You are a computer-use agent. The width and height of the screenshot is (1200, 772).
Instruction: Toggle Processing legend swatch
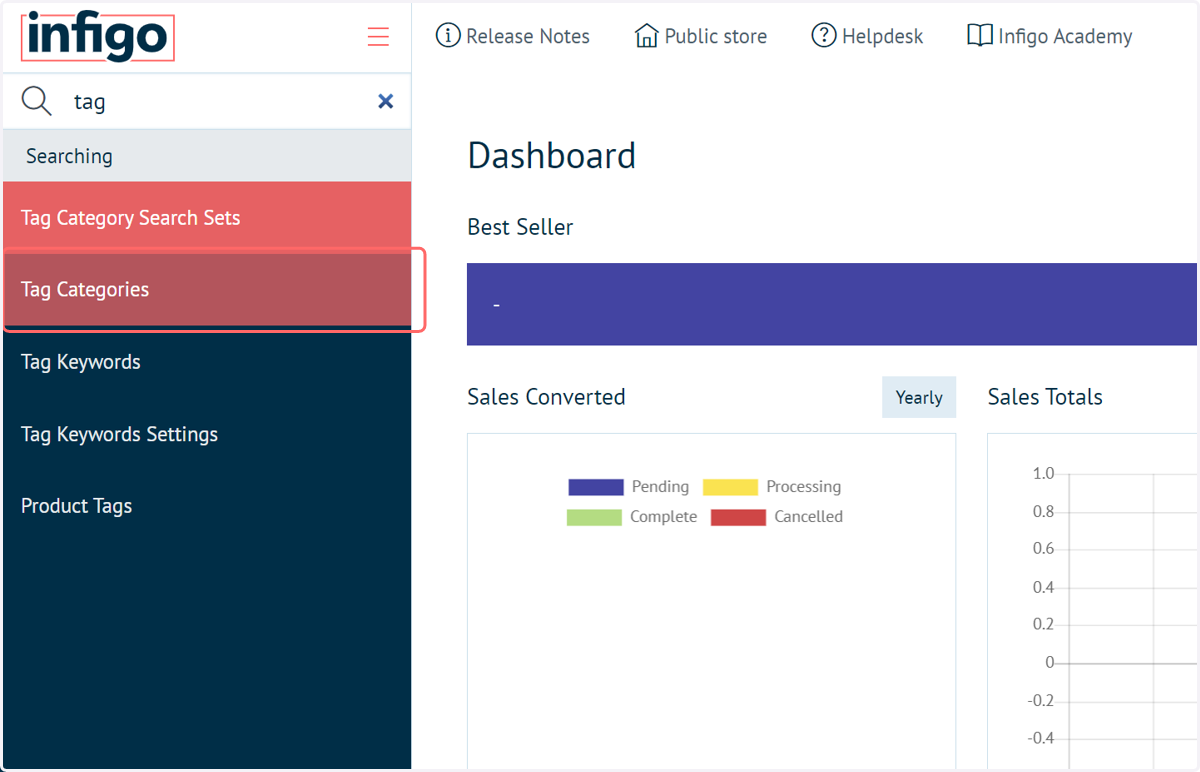click(730, 487)
